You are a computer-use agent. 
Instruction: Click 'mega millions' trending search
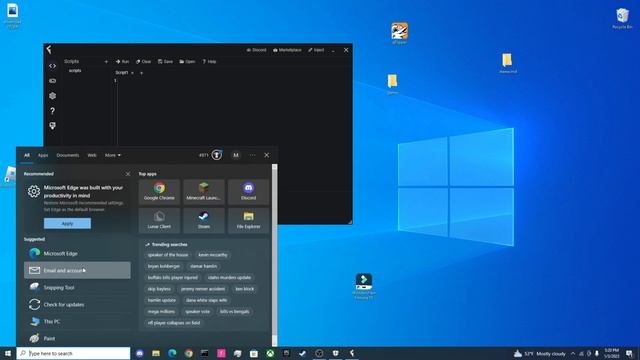(161, 311)
